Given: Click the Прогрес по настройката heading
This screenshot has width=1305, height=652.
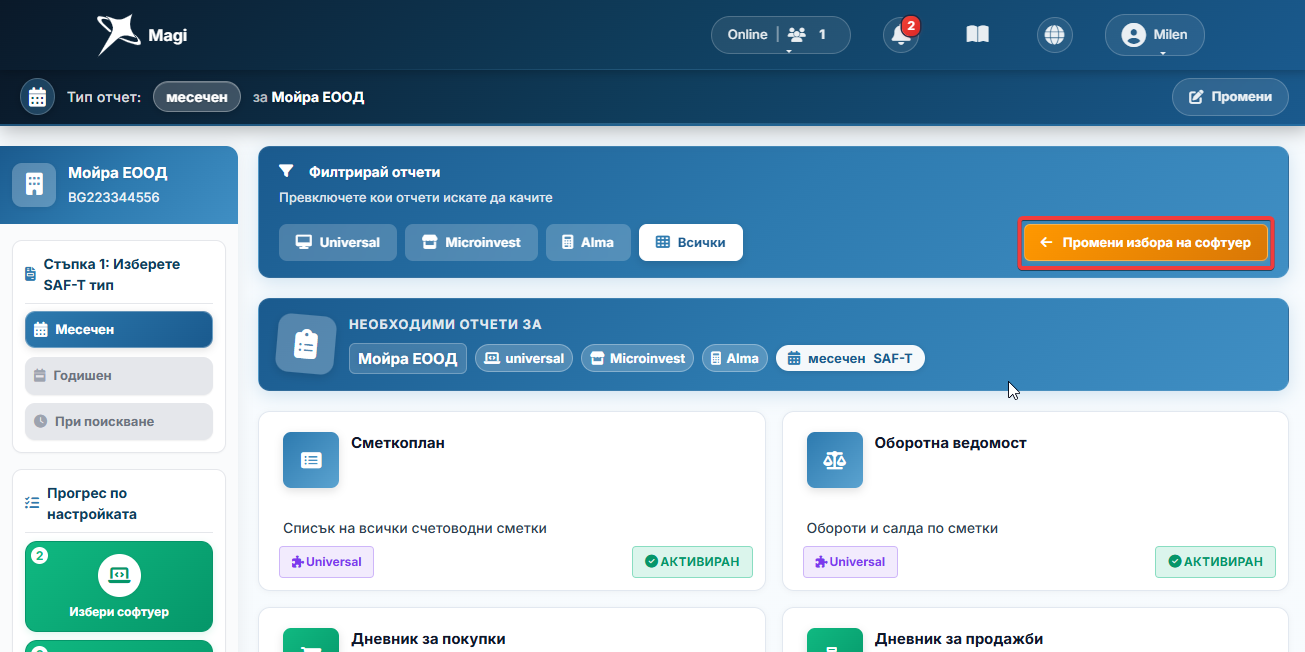Looking at the screenshot, I should (x=92, y=504).
